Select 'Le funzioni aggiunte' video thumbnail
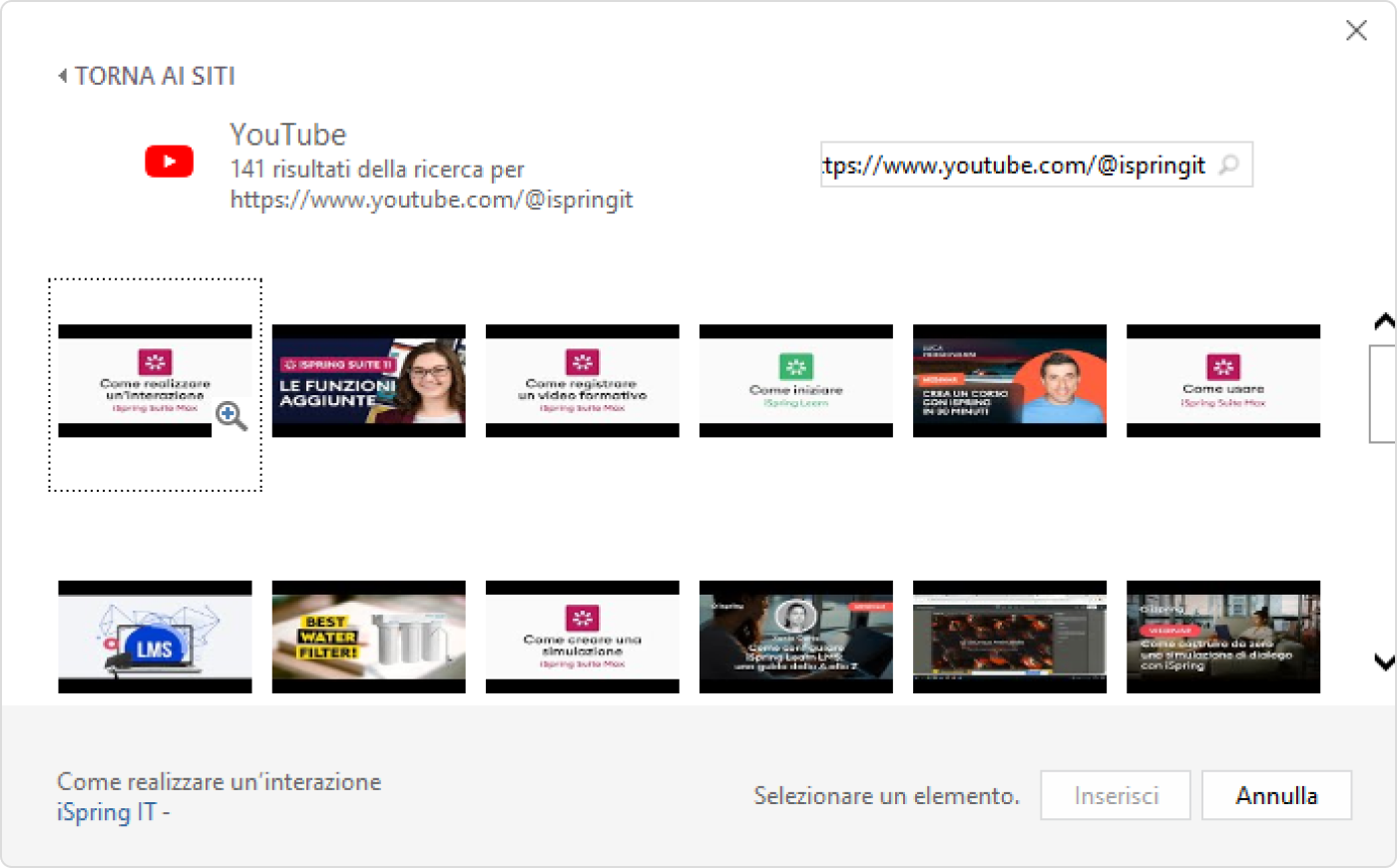The image size is (1397, 868). (368, 381)
